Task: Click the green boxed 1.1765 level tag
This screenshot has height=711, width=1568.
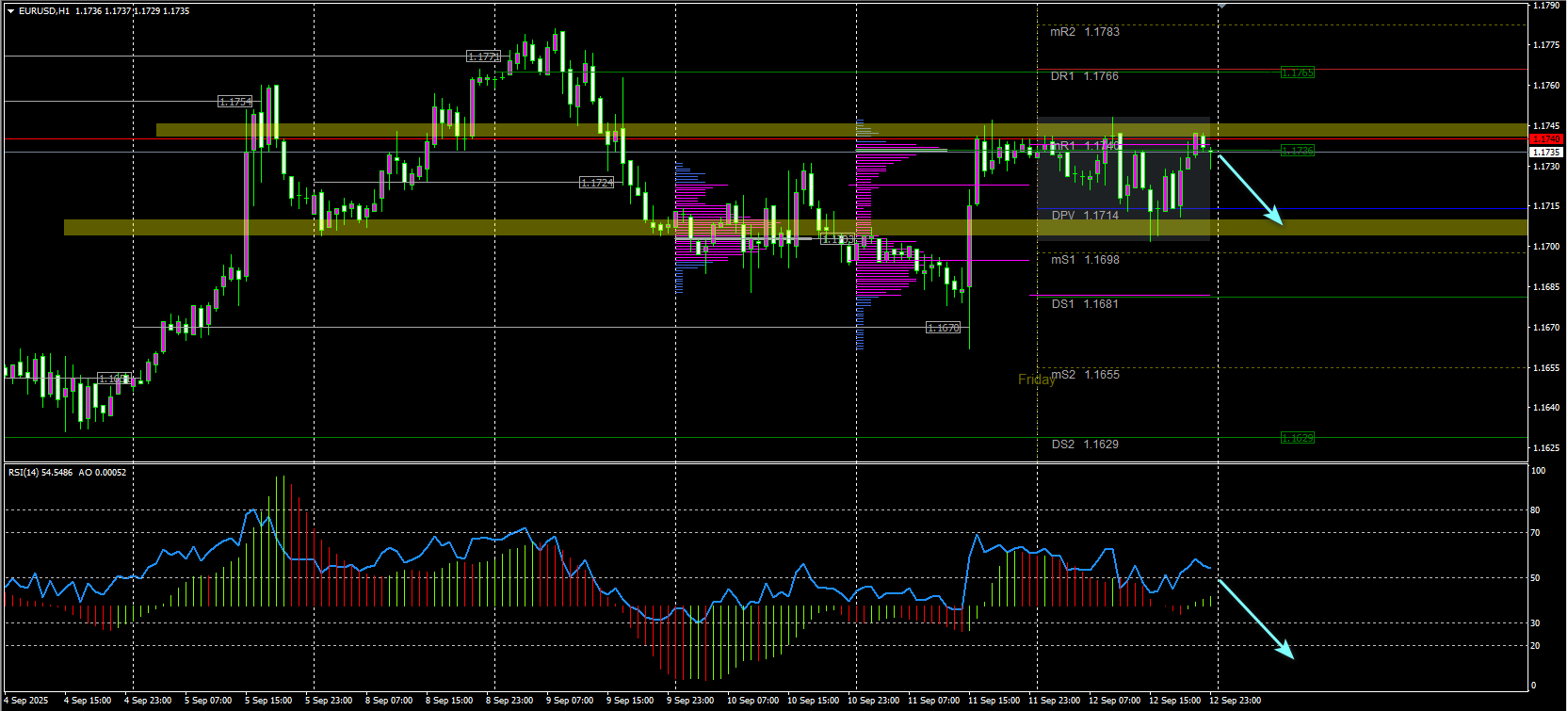Action: (x=1297, y=73)
